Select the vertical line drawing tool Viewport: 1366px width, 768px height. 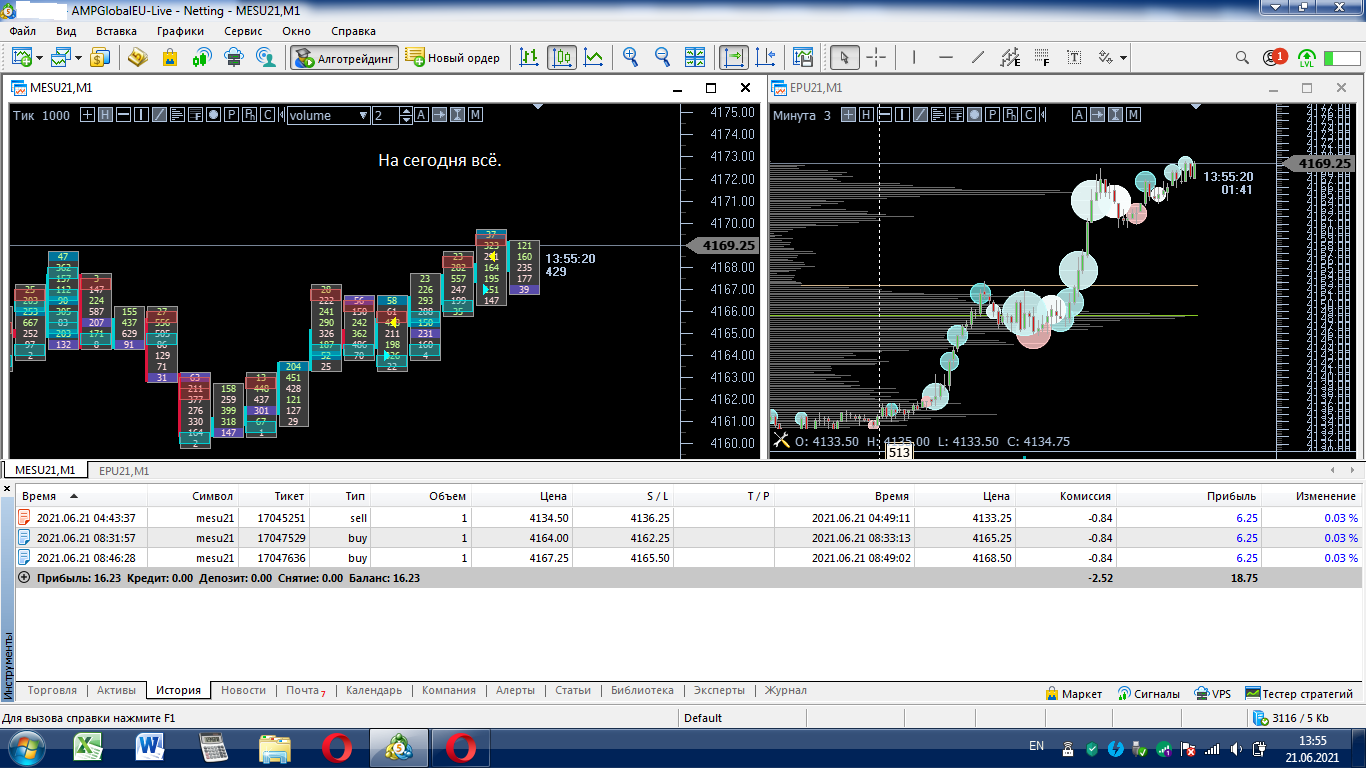pos(914,58)
